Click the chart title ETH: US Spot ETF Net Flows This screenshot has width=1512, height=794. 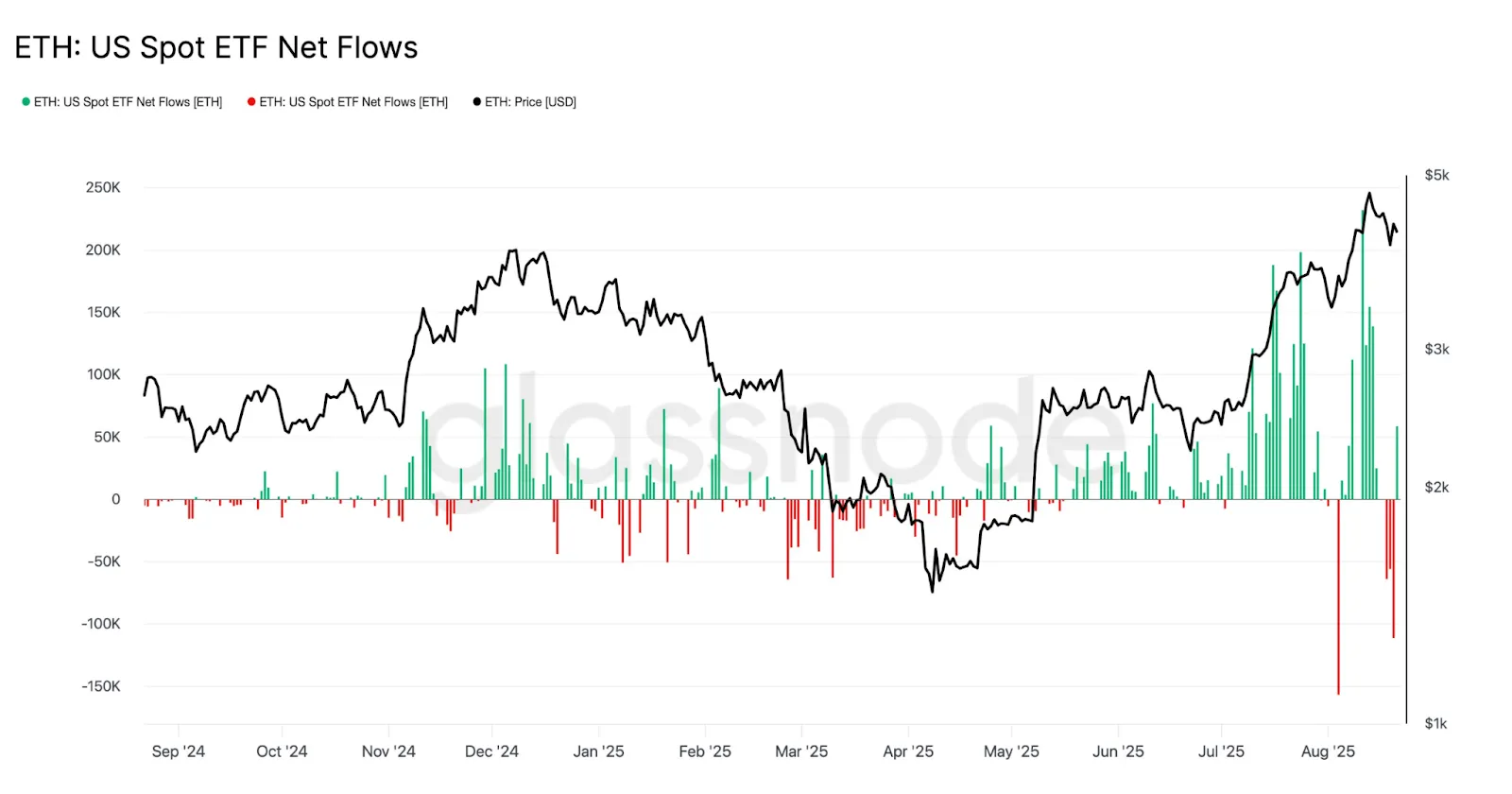pyautogui.click(x=216, y=47)
